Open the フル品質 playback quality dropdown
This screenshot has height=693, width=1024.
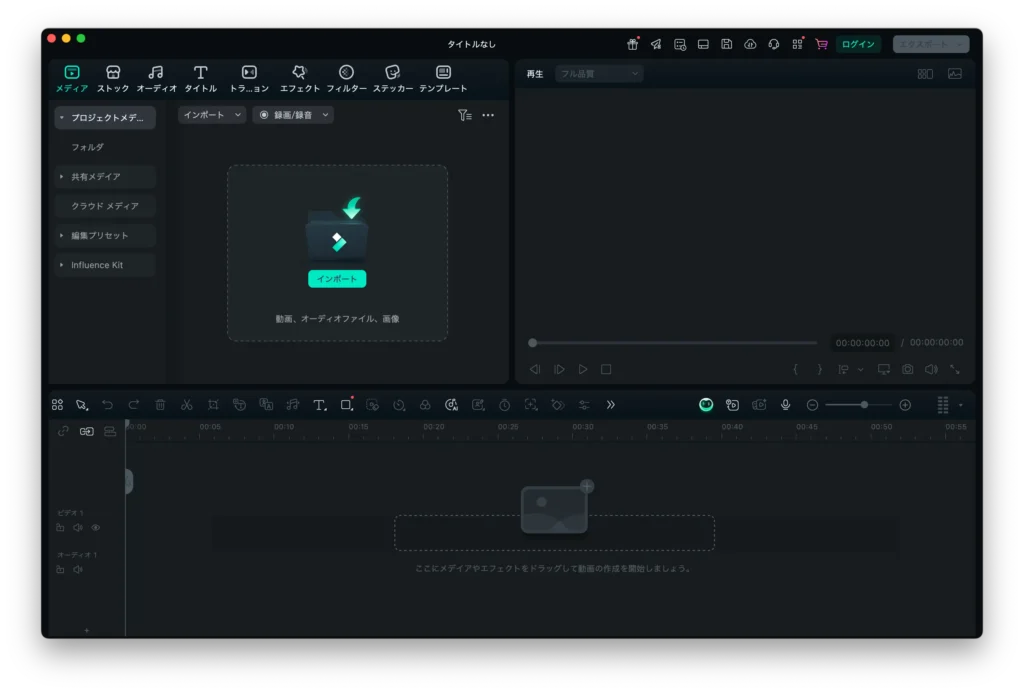pyautogui.click(x=599, y=74)
